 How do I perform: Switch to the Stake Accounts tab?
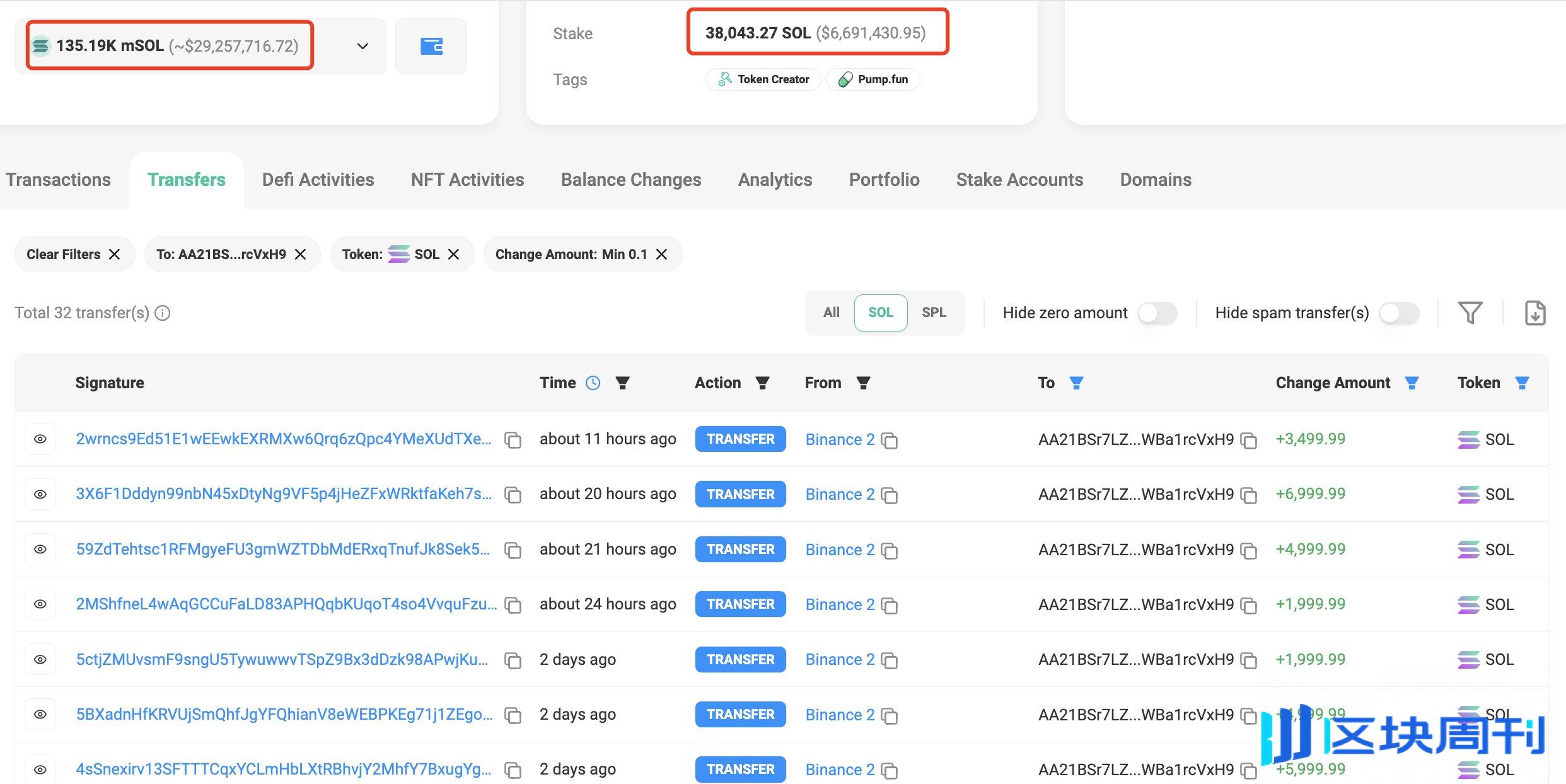1019,180
